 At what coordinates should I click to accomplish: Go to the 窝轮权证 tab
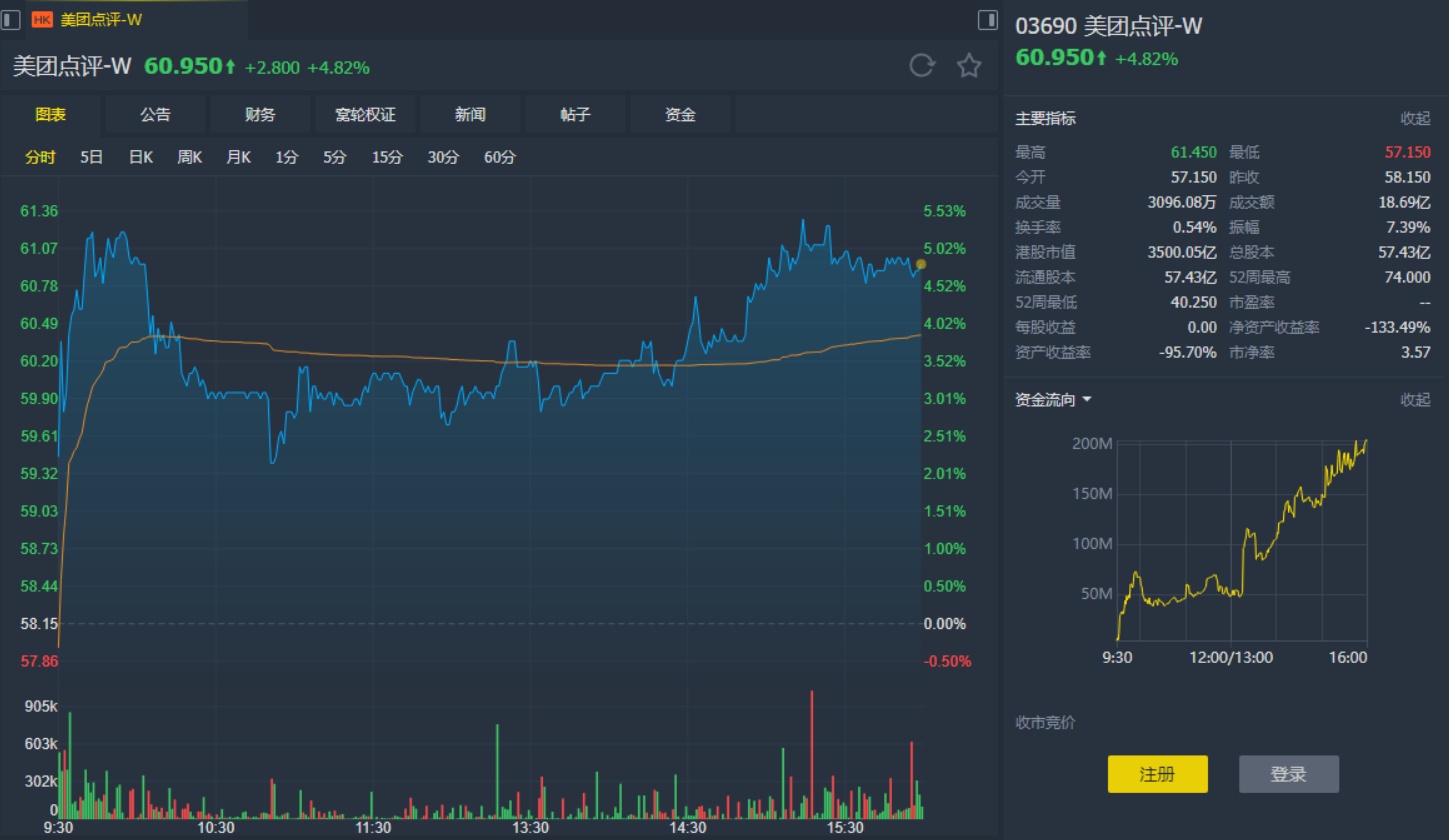(365, 114)
